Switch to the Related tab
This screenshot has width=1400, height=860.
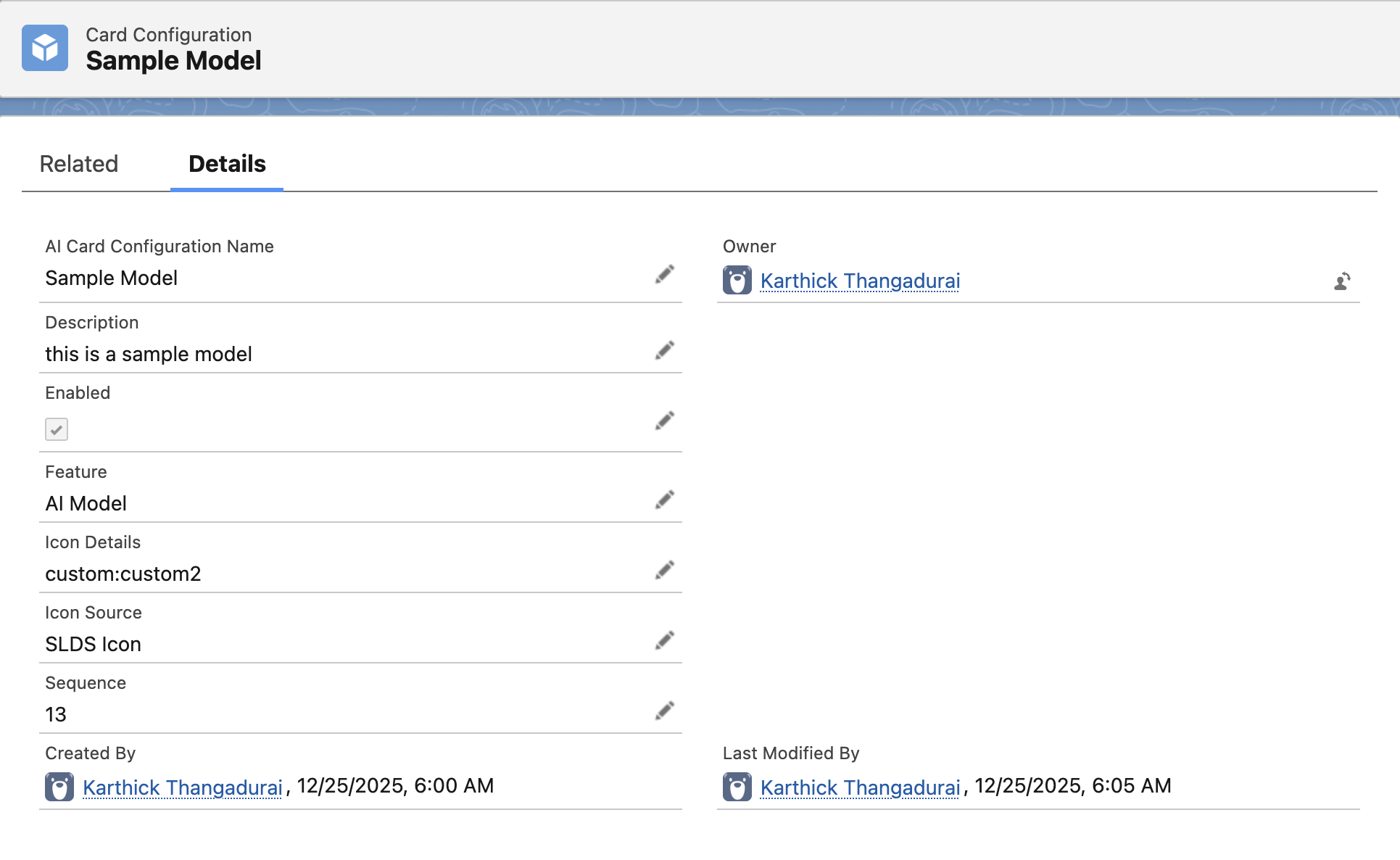[79, 164]
